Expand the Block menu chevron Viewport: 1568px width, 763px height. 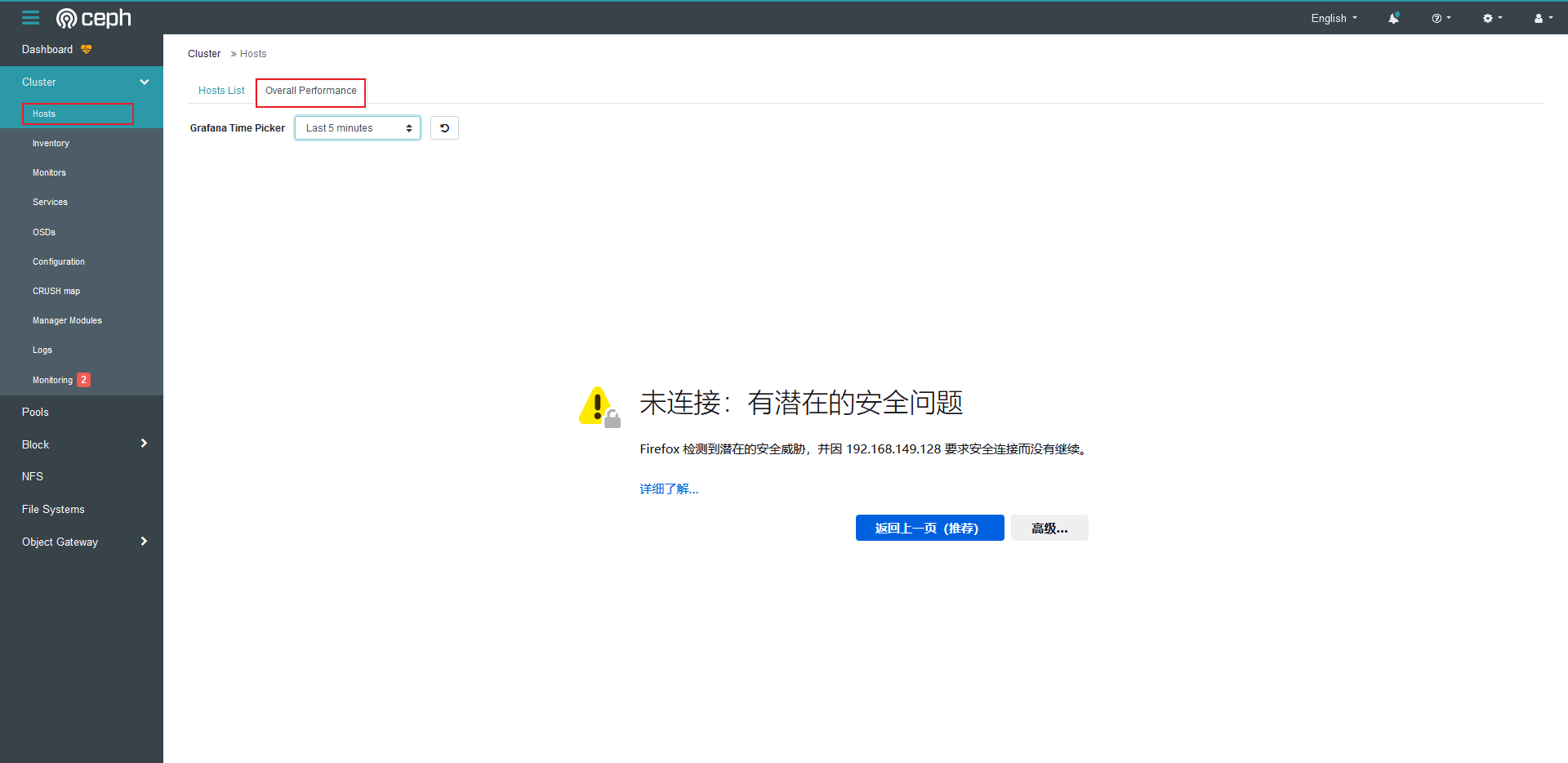point(145,444)
